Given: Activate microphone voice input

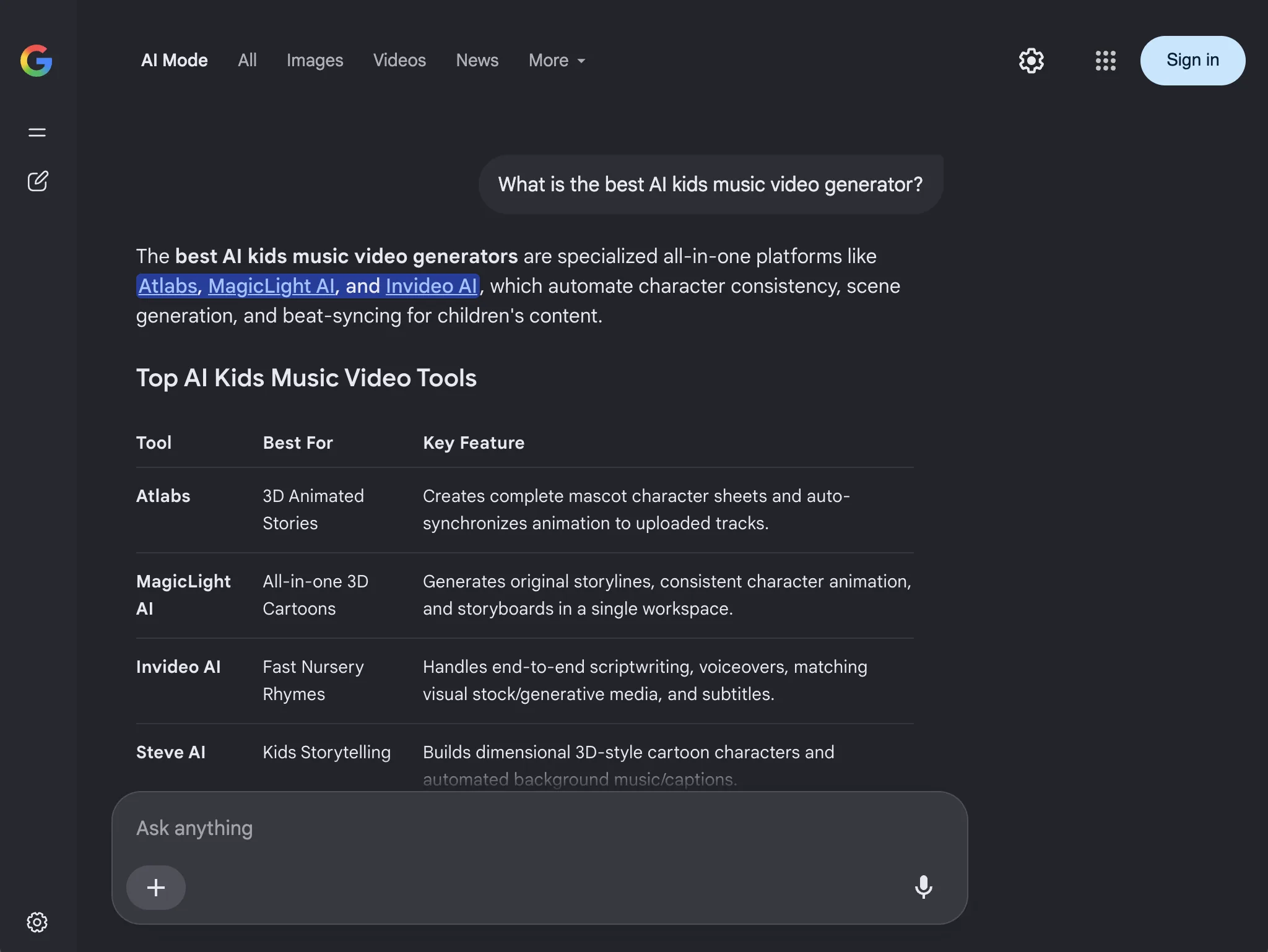Looking at the screenshot, I should click(923, 887).
